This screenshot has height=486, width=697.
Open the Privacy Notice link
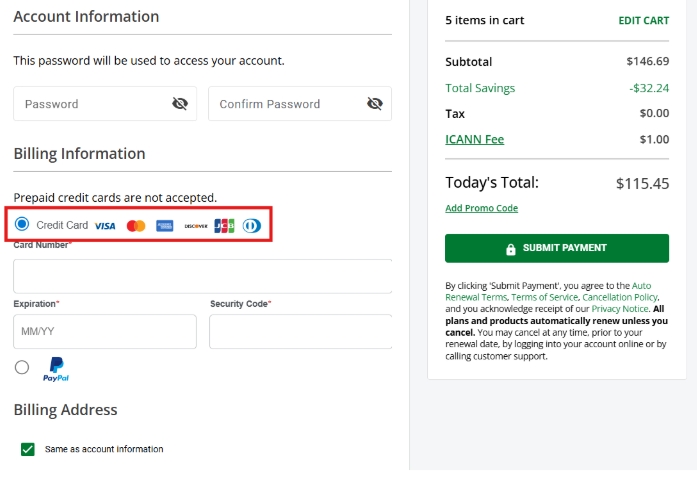[620, 309]
